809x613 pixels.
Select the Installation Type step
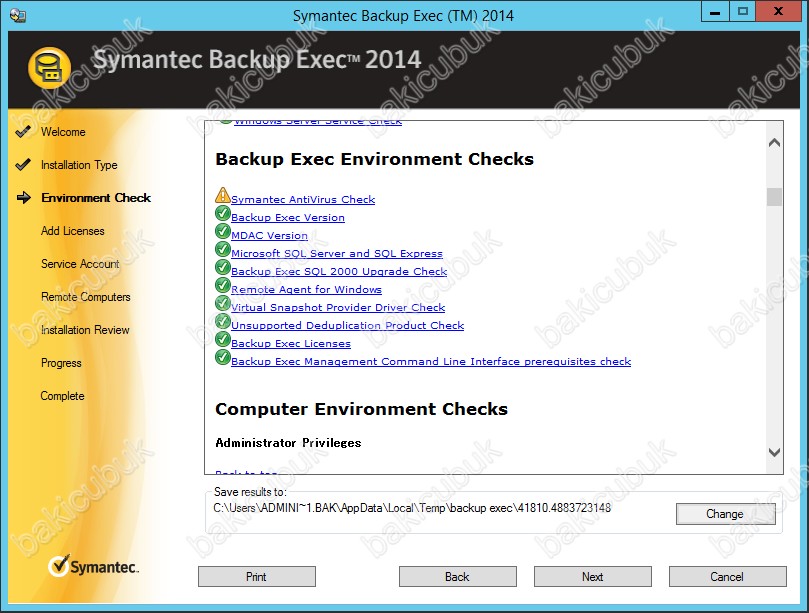(x=79, y=165)
